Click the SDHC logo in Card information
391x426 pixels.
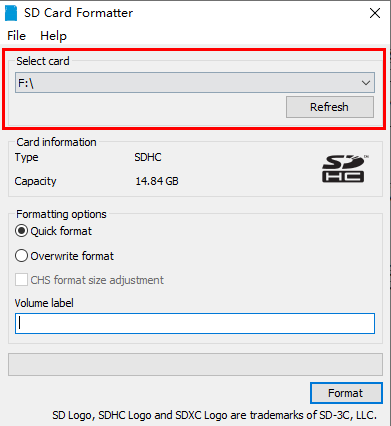tap(344, 169)
